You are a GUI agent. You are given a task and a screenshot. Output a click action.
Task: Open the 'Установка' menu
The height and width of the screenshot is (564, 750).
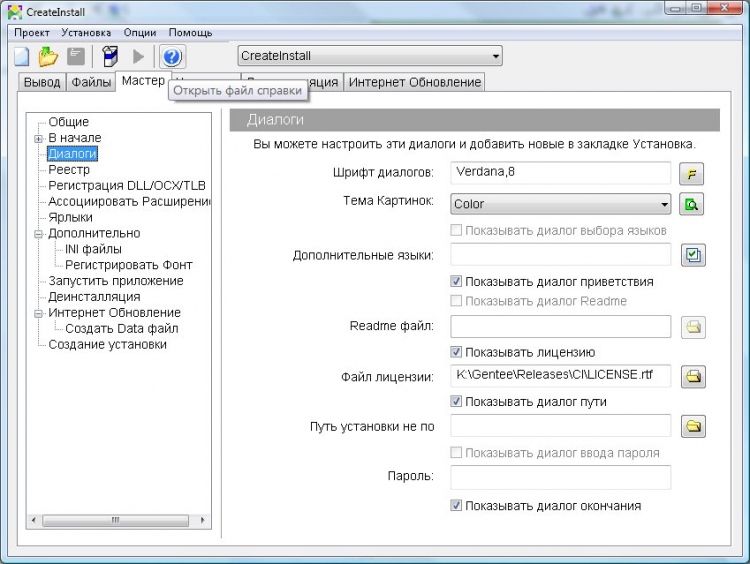pyautogui.click(x=86, y=33)
